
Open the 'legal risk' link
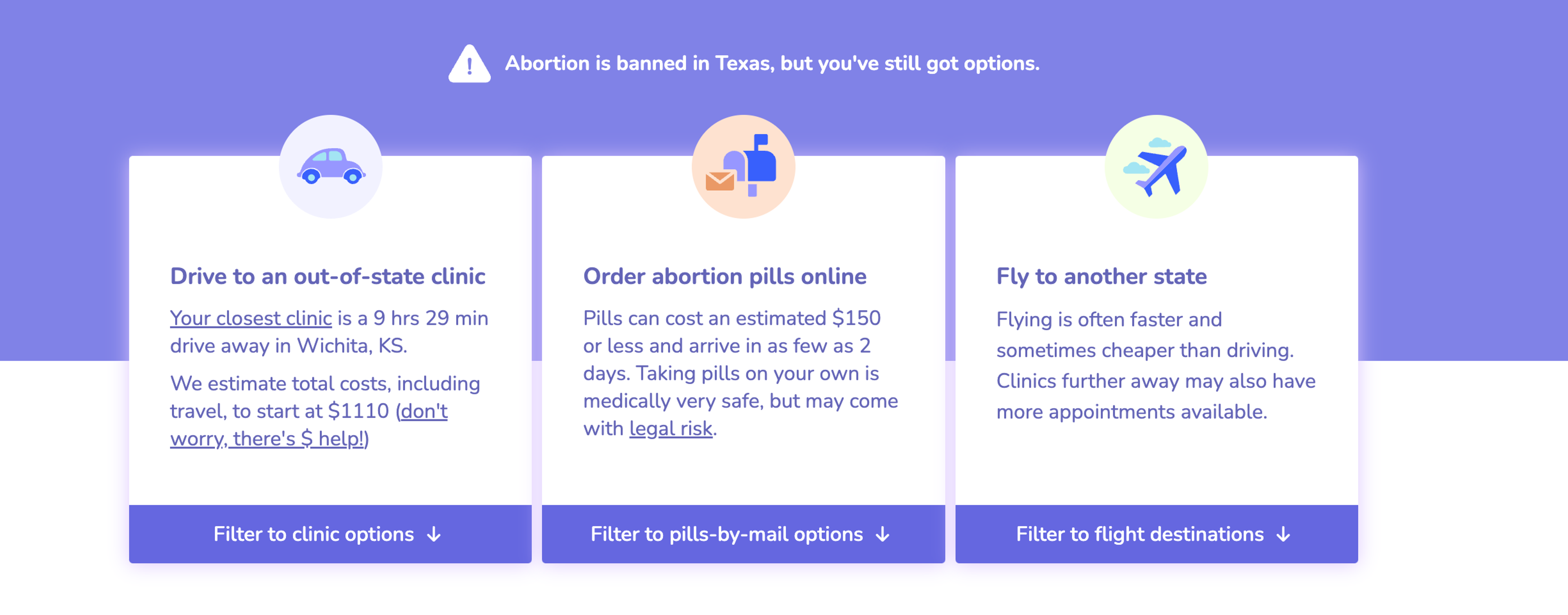coord(670,428)
